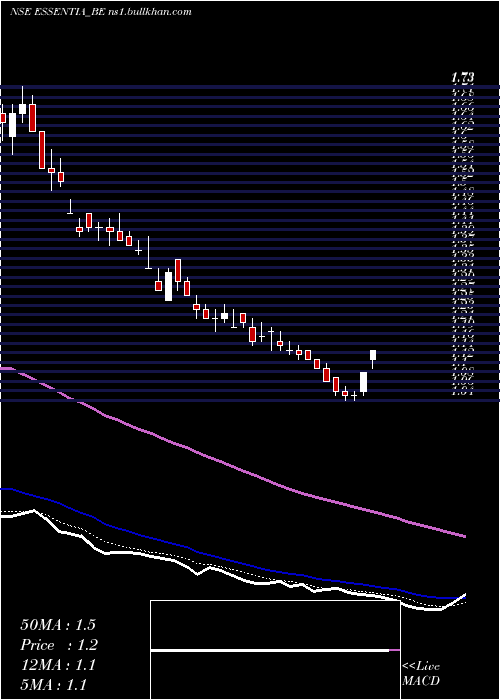Viewport: 500px width, 700px height.
Task: Click the 12MA : 1.1 legend text
Action: (x=58, y=665)
